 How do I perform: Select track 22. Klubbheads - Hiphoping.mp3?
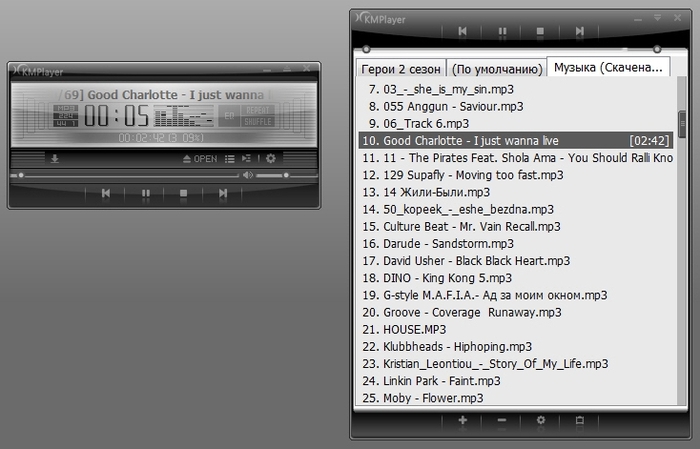516,346
